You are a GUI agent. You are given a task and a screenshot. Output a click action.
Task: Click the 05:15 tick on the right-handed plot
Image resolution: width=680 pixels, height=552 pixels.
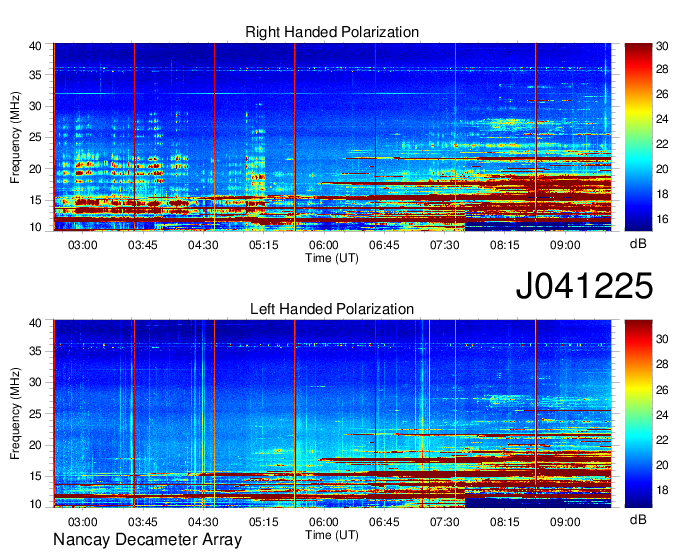pyautogui.click(x=263, y=245)
